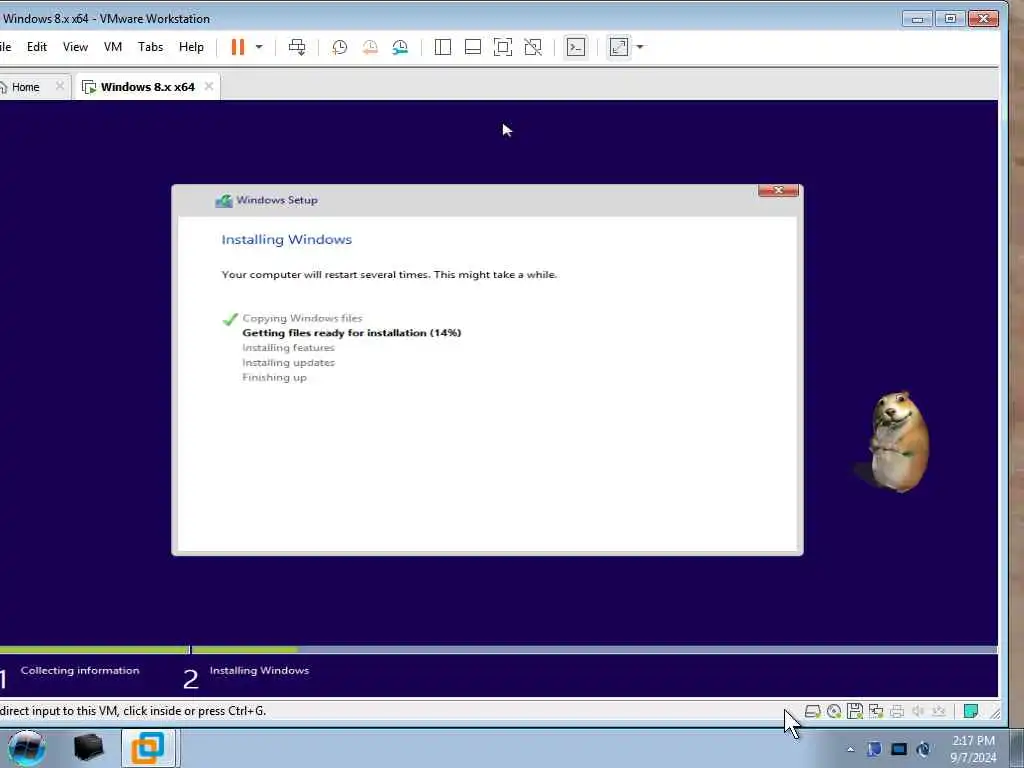Close the Home tab
1024x768 pixels.
tap(60, 86)
